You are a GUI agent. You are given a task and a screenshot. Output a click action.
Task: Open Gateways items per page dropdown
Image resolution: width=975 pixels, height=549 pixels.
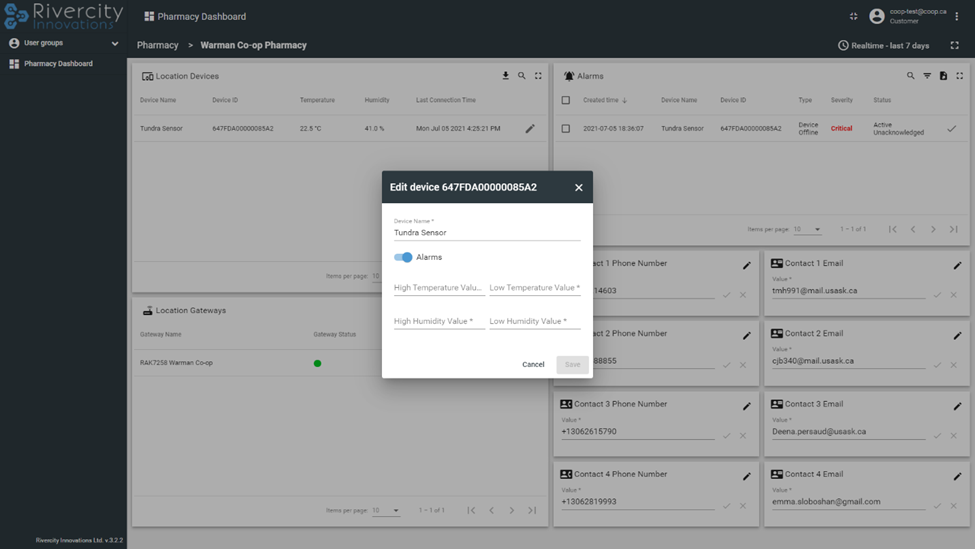click(386, 510)
